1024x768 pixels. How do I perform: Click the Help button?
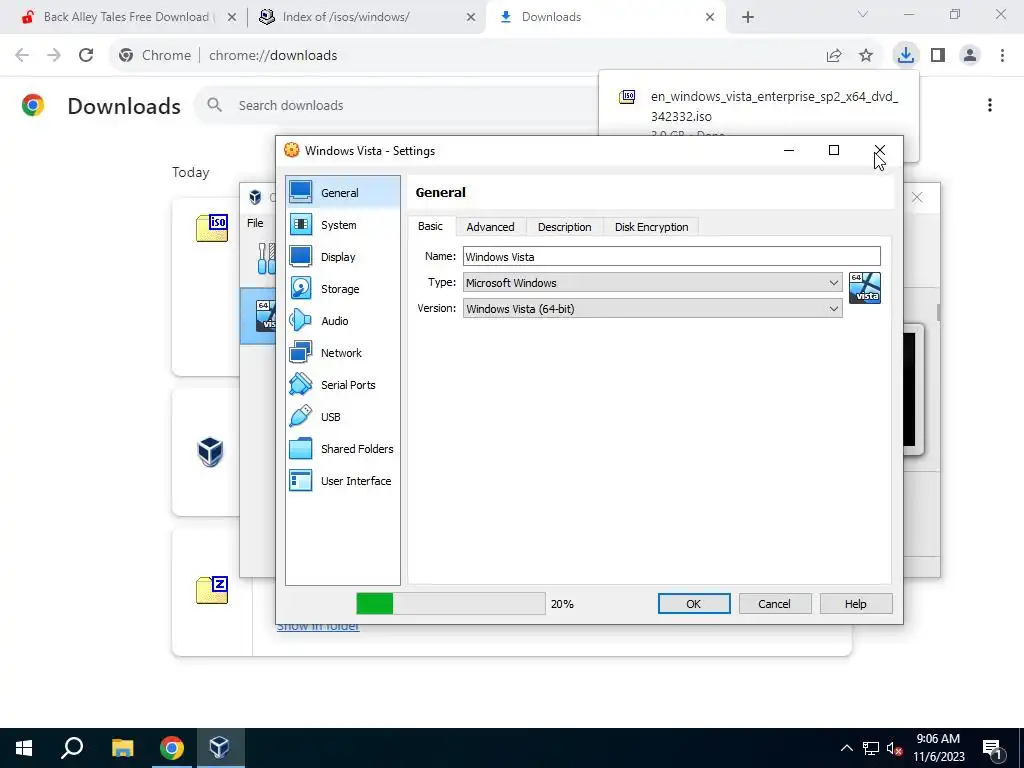click(856, 604)
